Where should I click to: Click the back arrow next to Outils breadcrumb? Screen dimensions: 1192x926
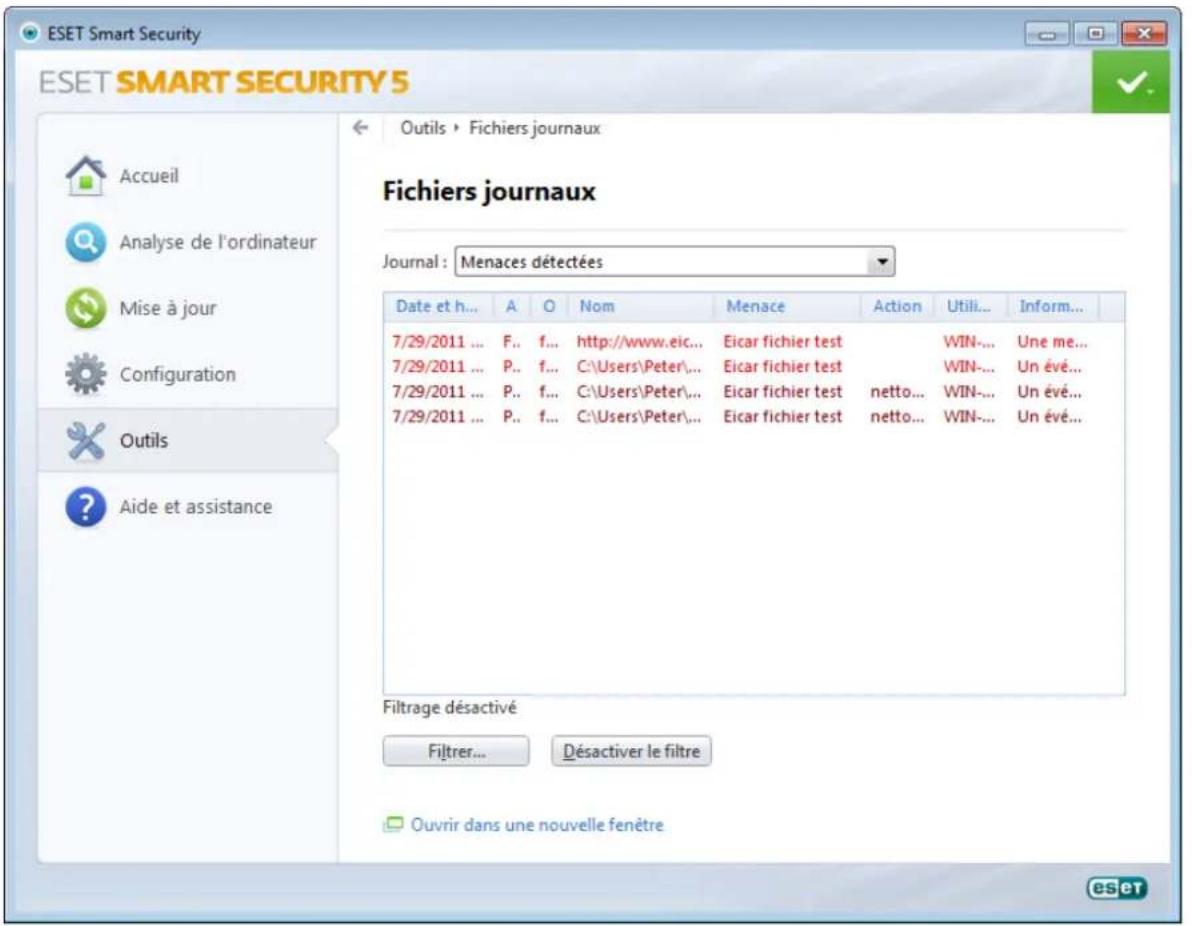click(361, 128)
